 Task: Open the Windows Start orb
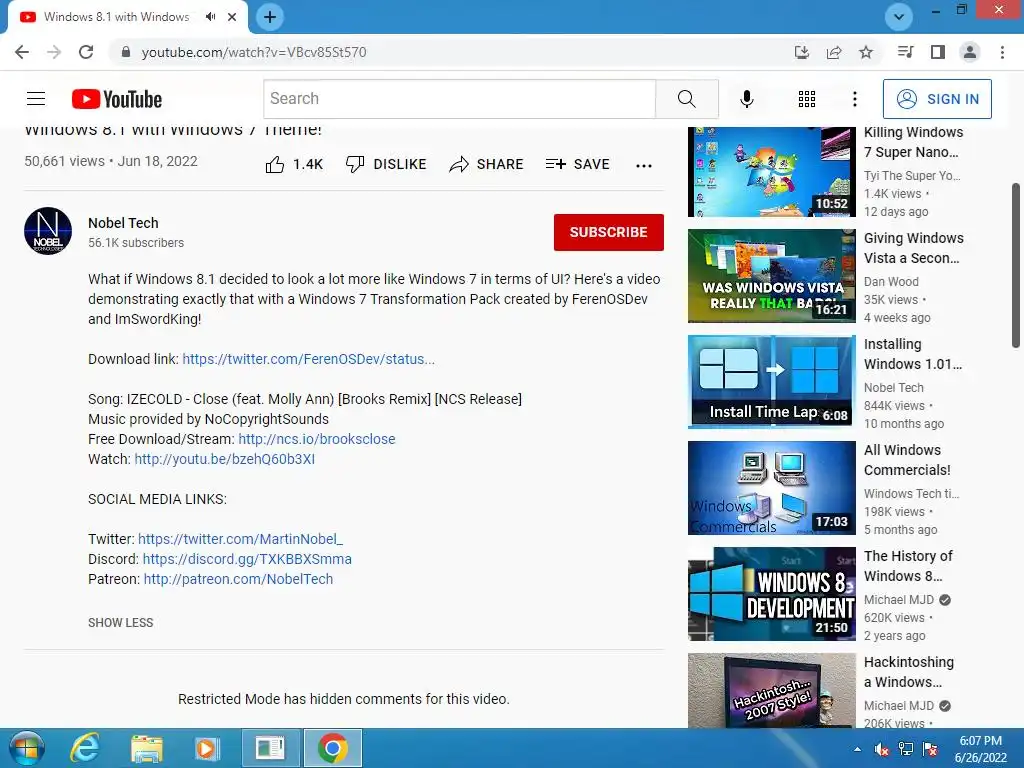click(x=27, y=748)
